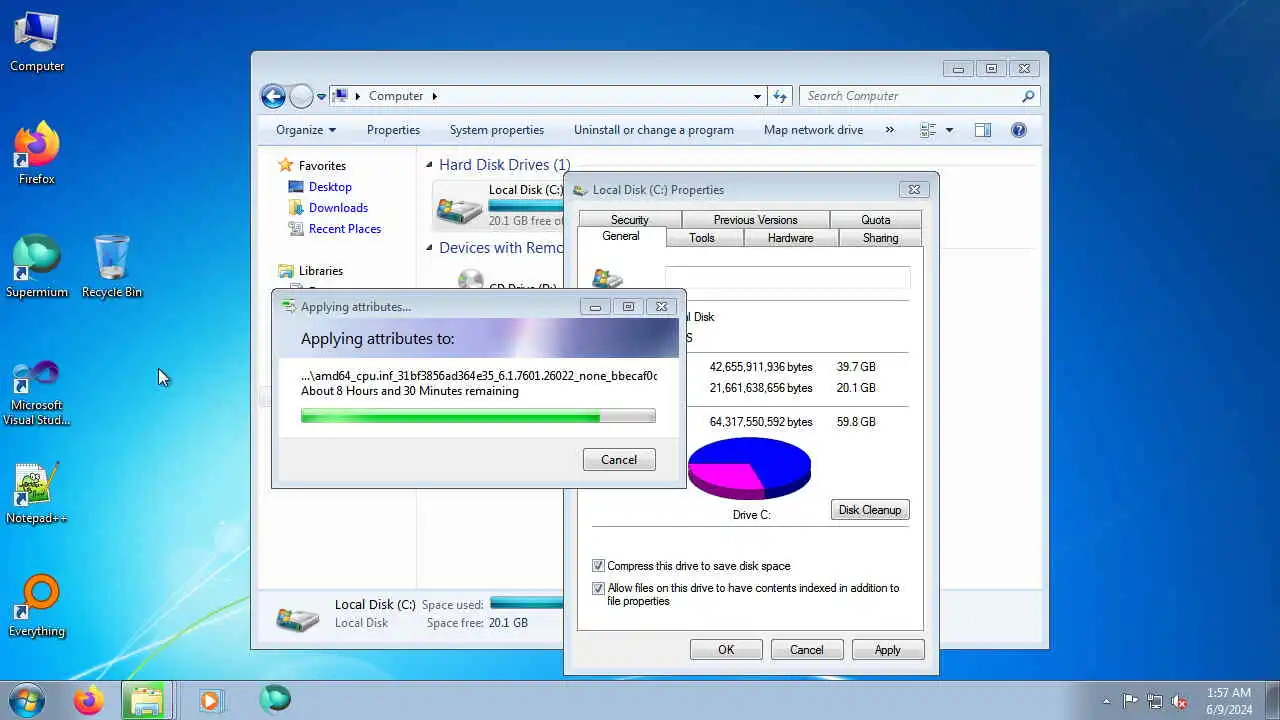Open Notepad++ from the desktop

(x=37, y=493)
